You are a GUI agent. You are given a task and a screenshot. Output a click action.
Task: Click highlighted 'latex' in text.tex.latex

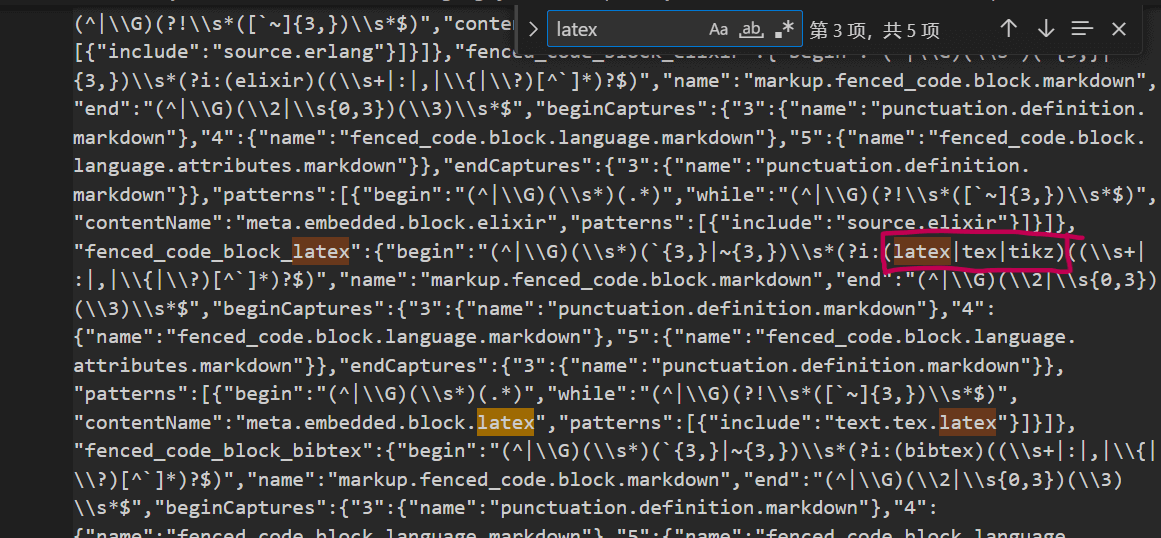pos(968,422)
